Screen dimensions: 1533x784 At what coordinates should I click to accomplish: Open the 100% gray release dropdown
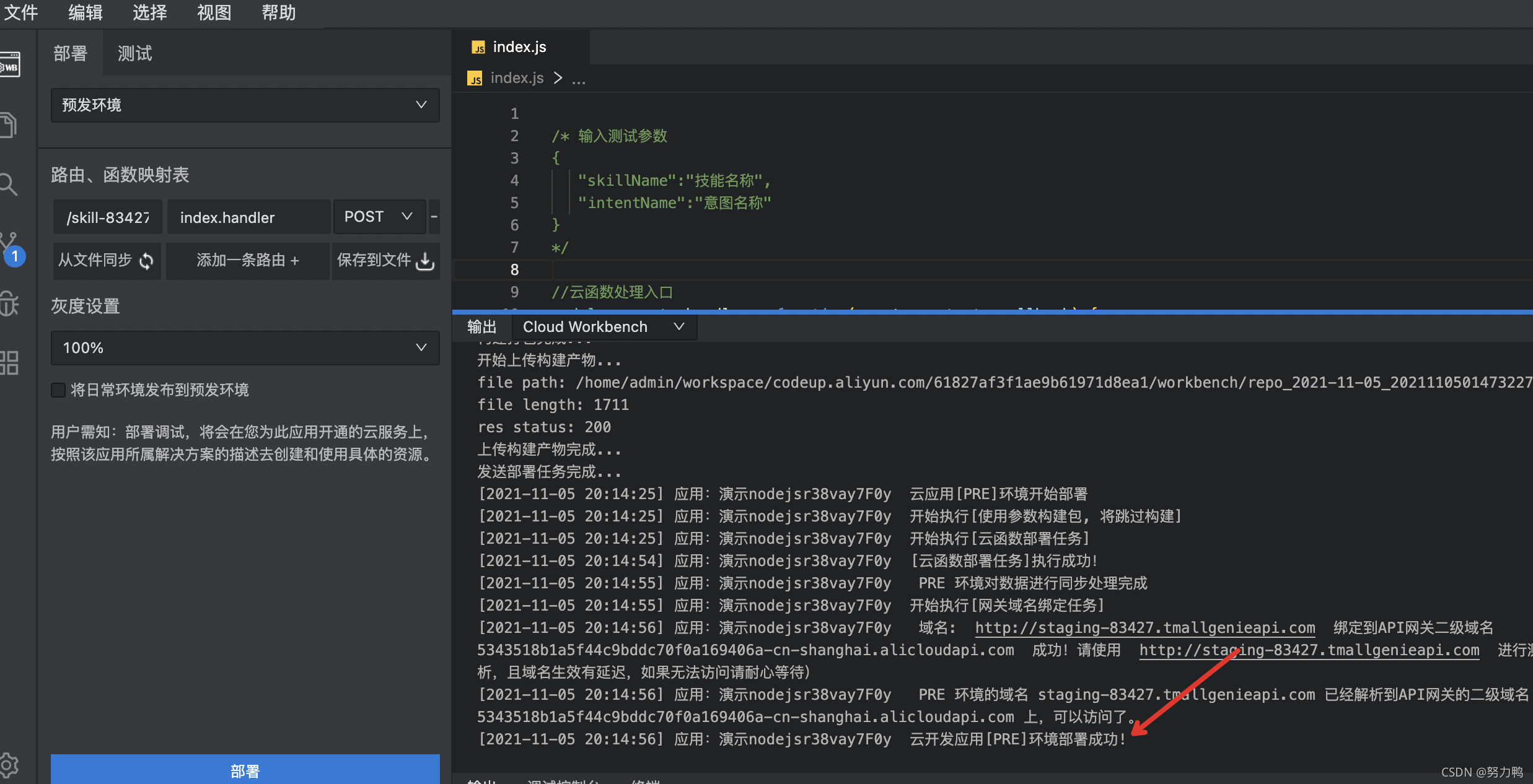[x=245, y=348]
